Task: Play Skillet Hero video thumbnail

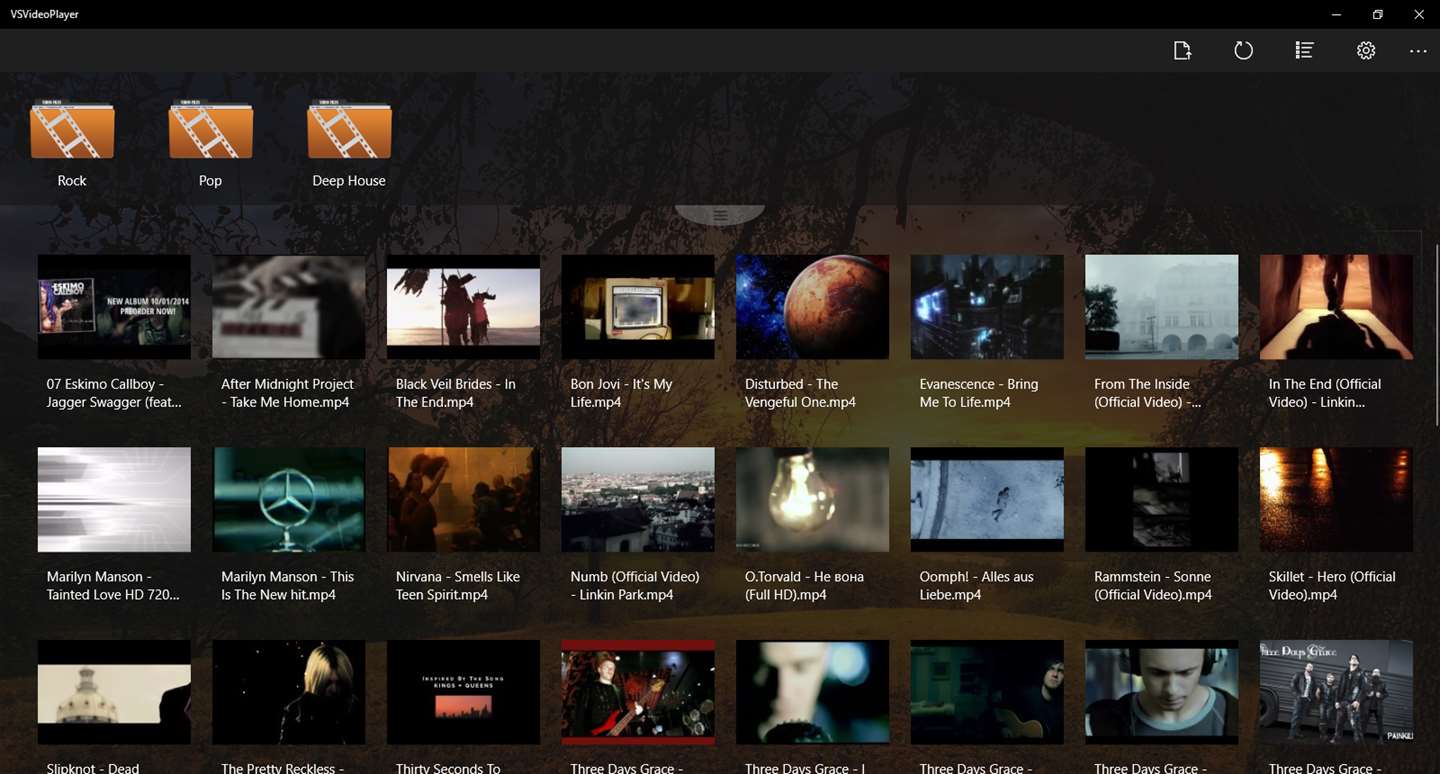Action: pyautogui.click(x=1336, y=500)
